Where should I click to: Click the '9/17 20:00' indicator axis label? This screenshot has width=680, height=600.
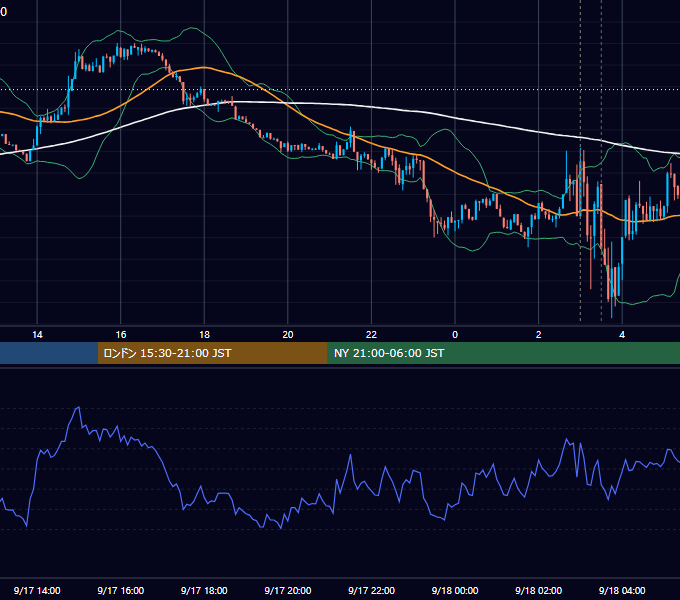point(288,590)
